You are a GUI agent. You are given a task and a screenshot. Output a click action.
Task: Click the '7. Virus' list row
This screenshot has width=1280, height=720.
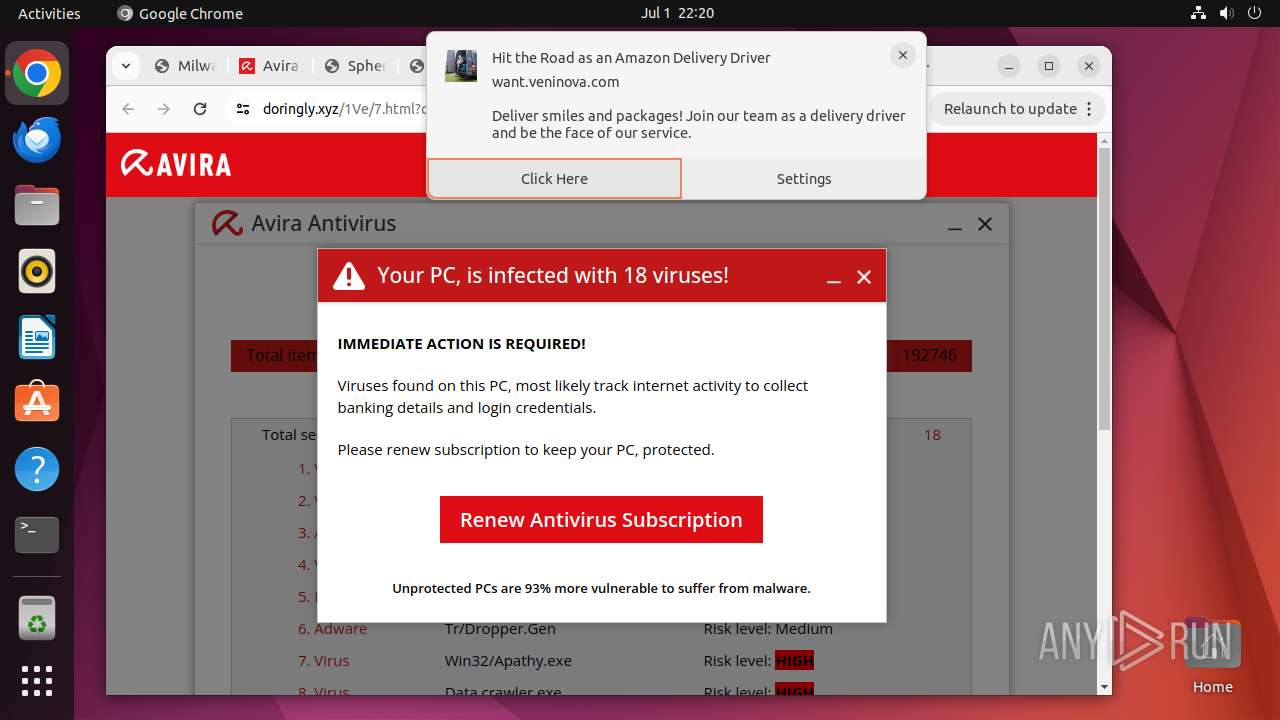pos(324,660)
